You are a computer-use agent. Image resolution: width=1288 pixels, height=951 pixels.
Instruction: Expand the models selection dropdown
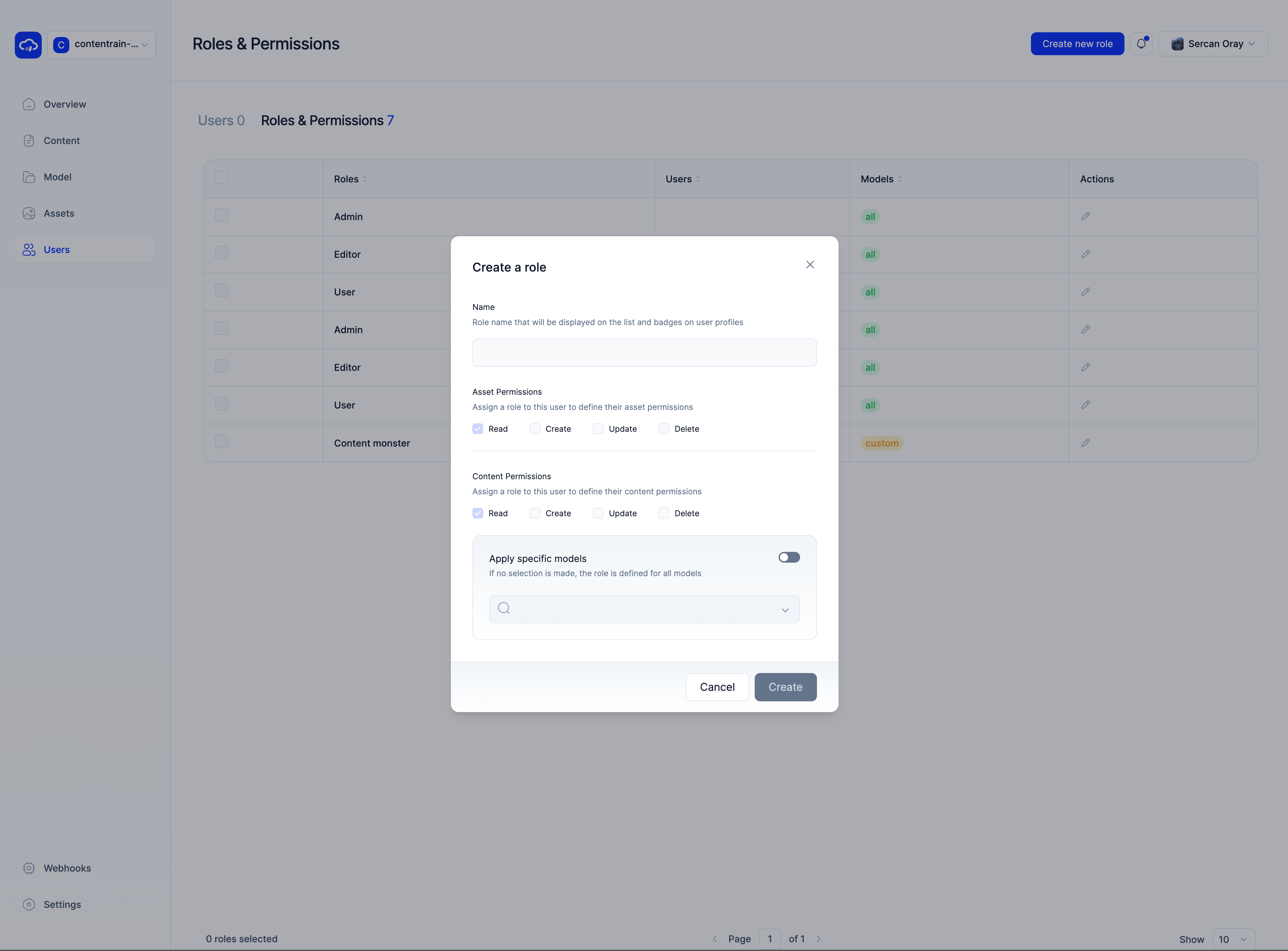coord(784,610)
